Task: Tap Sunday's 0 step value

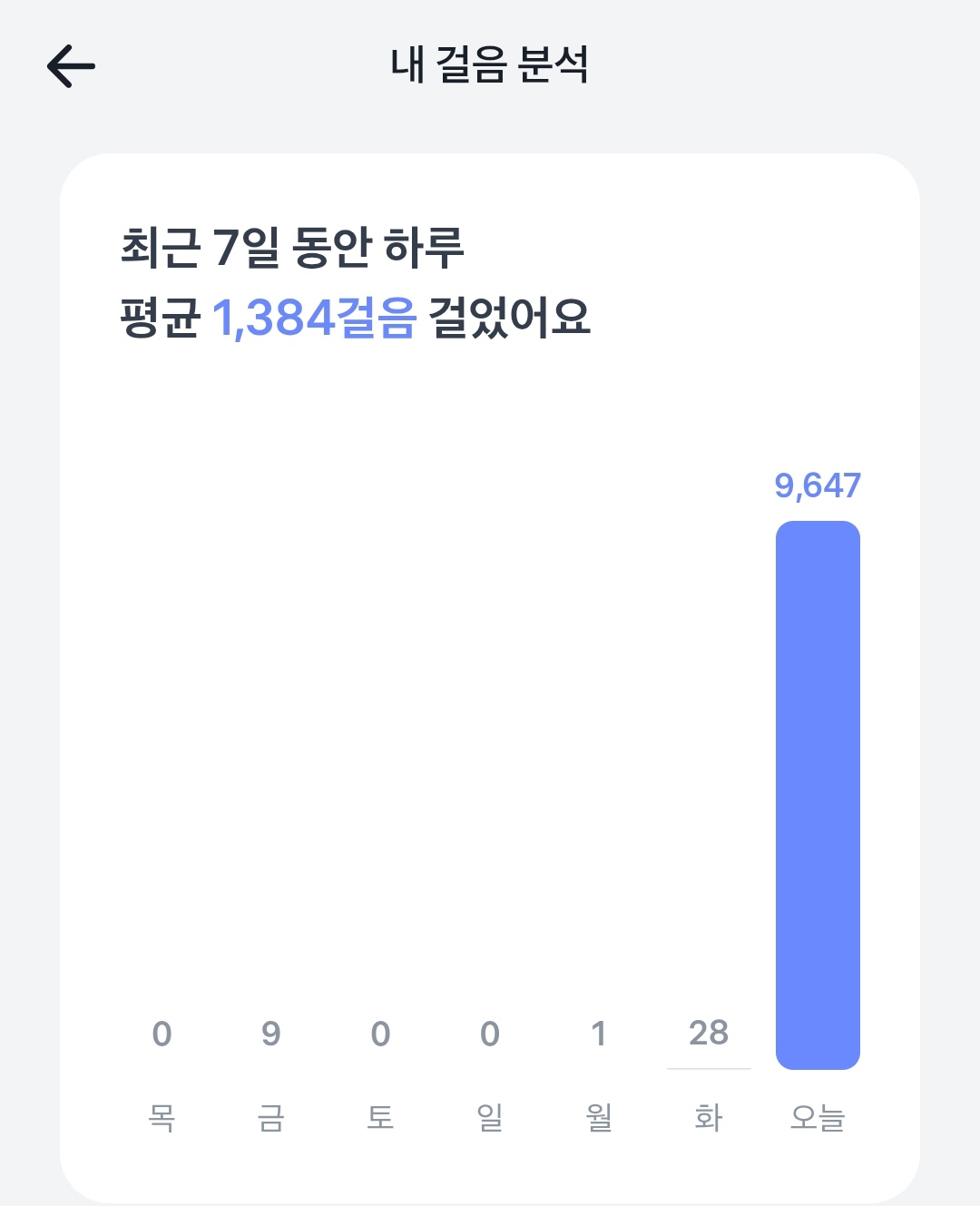Action: (x=490, y=1034)
